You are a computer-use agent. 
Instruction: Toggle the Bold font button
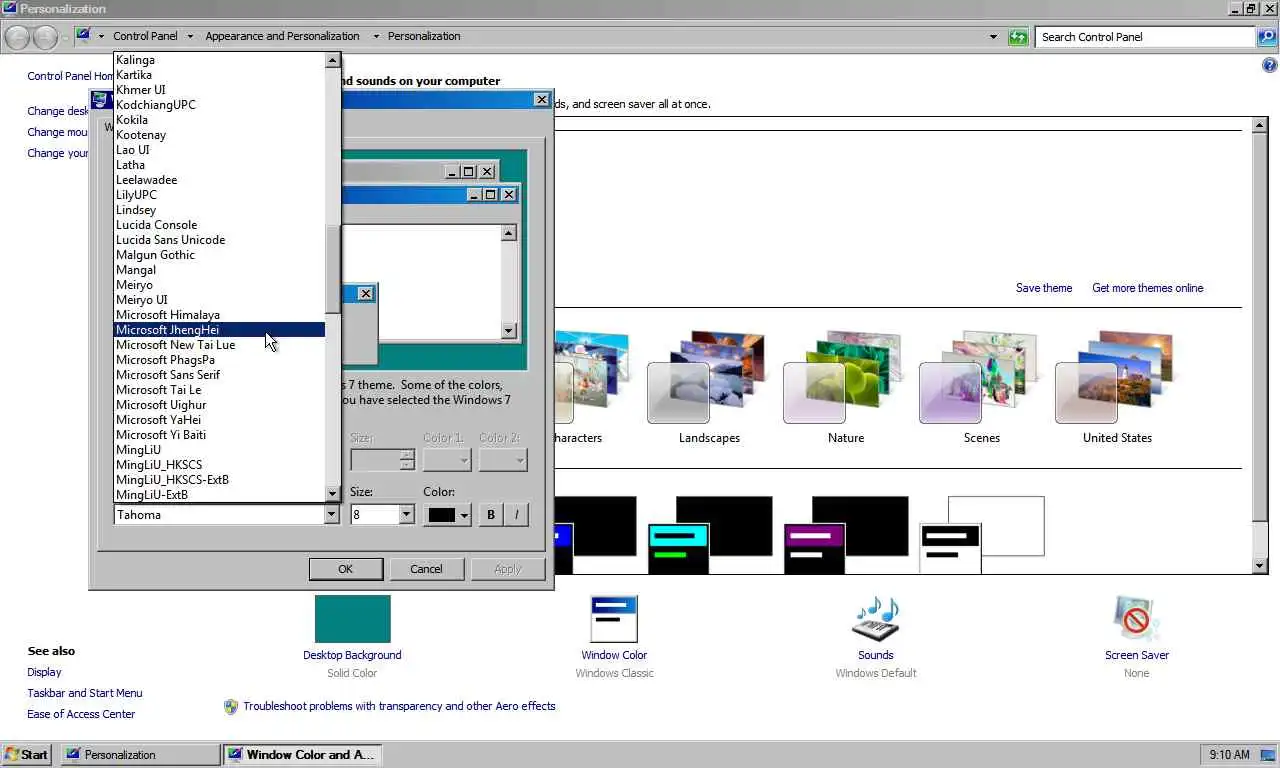tap(490, 515)
